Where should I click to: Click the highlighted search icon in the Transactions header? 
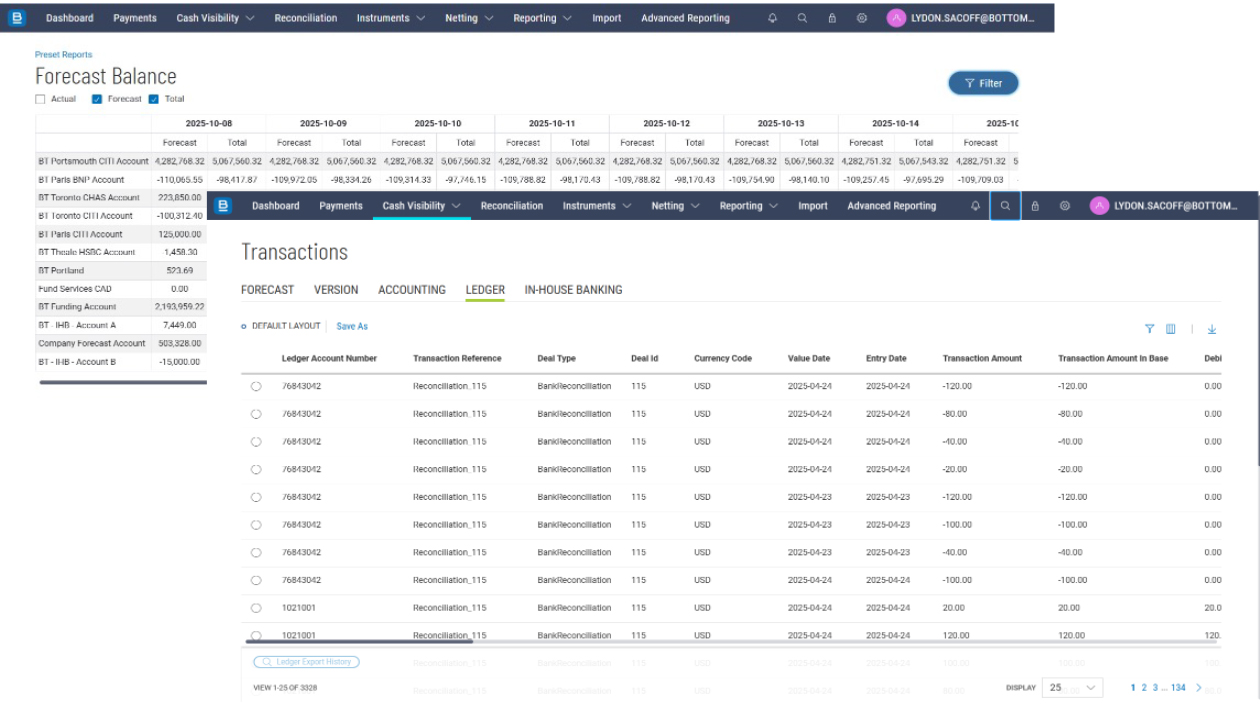click(x=1005, y=206)
